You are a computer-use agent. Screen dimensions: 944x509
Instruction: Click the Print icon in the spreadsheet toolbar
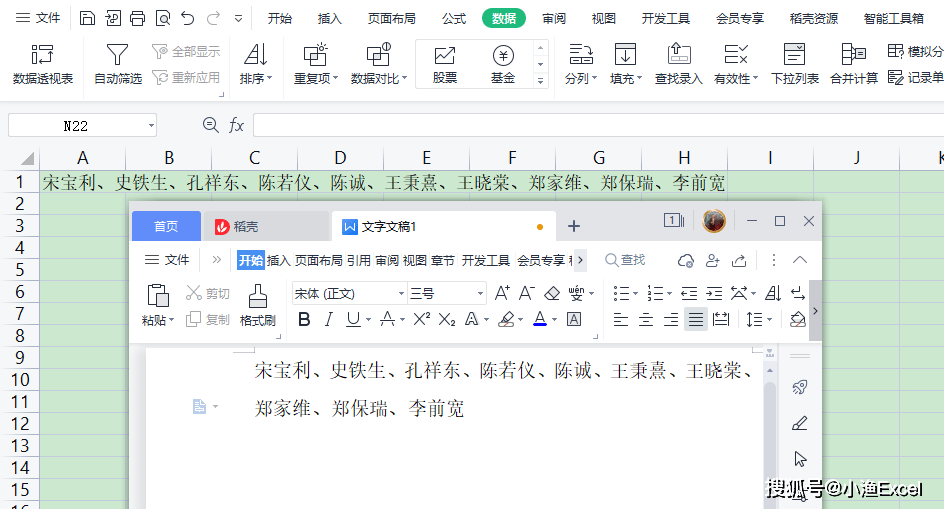tap(138, 18)
